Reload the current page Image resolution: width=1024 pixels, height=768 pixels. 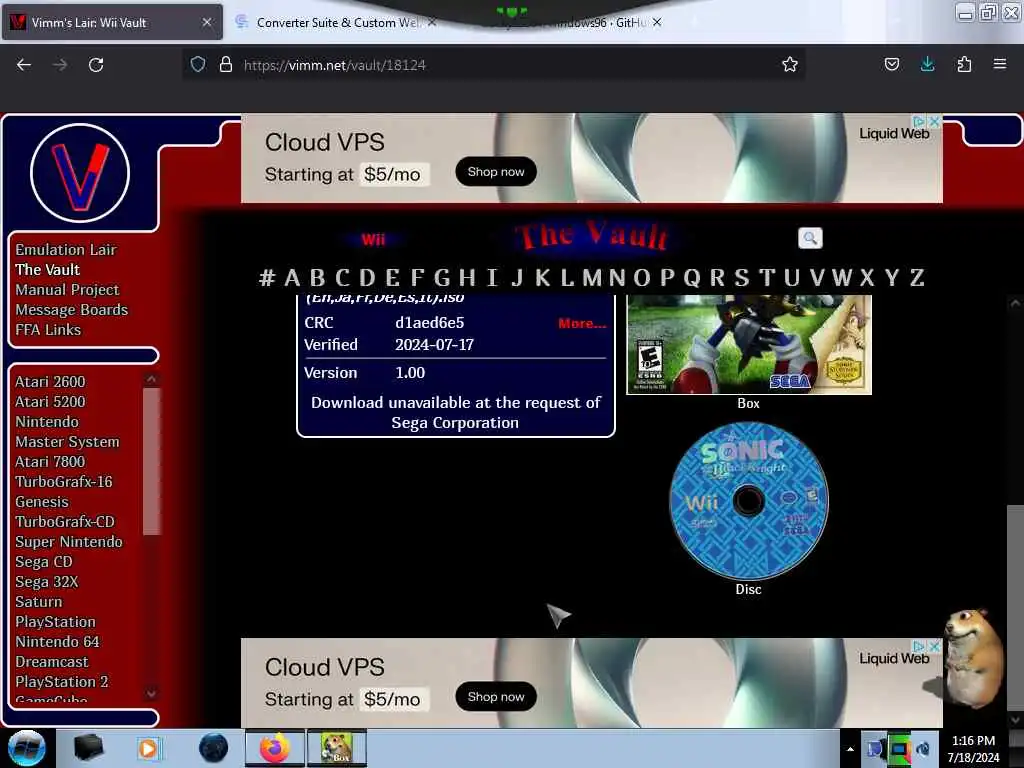[96, 65]
